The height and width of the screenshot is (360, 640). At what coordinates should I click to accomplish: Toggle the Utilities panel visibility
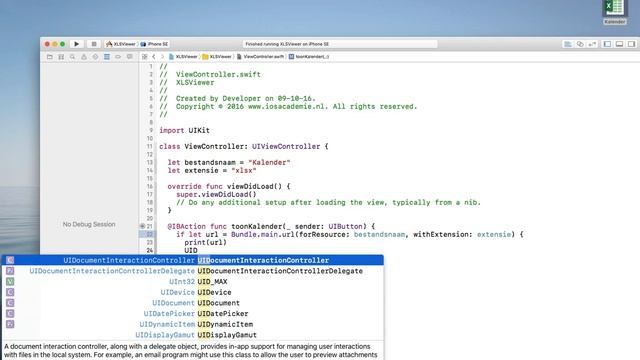(x=631, y=44)
